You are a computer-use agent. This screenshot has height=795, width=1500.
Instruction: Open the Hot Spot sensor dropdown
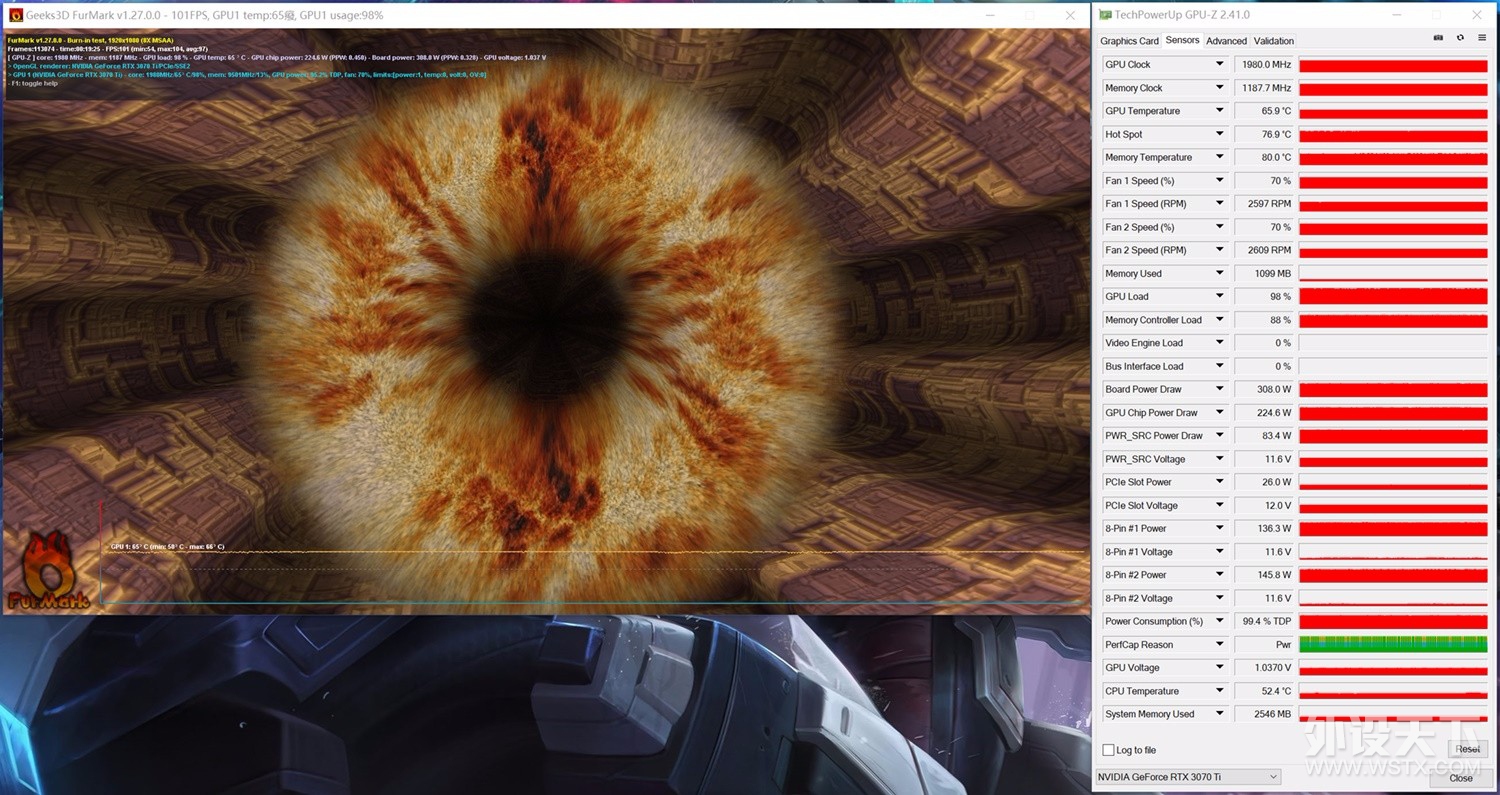pyautogui.click(x=1219, y=134)
